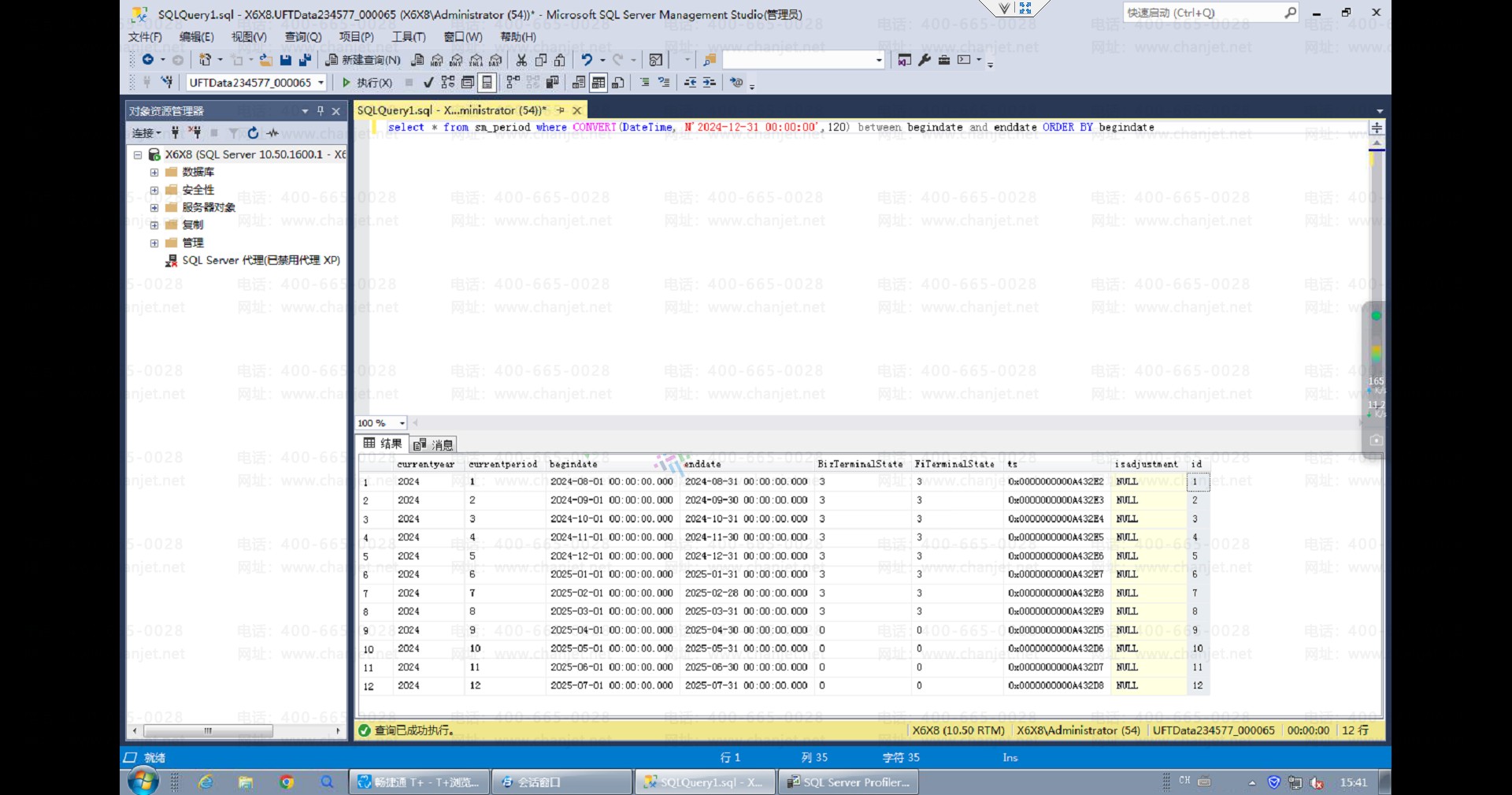Click the 新建查询(N) button

(x=363, y=60)
